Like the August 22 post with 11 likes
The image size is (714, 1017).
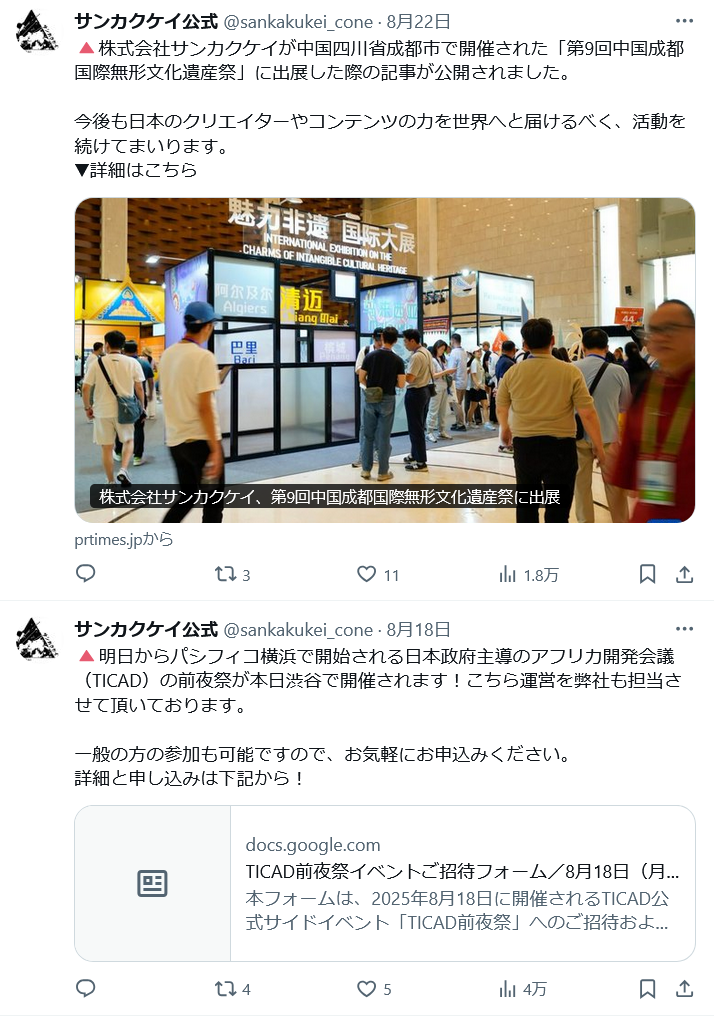tap(377, 574)
